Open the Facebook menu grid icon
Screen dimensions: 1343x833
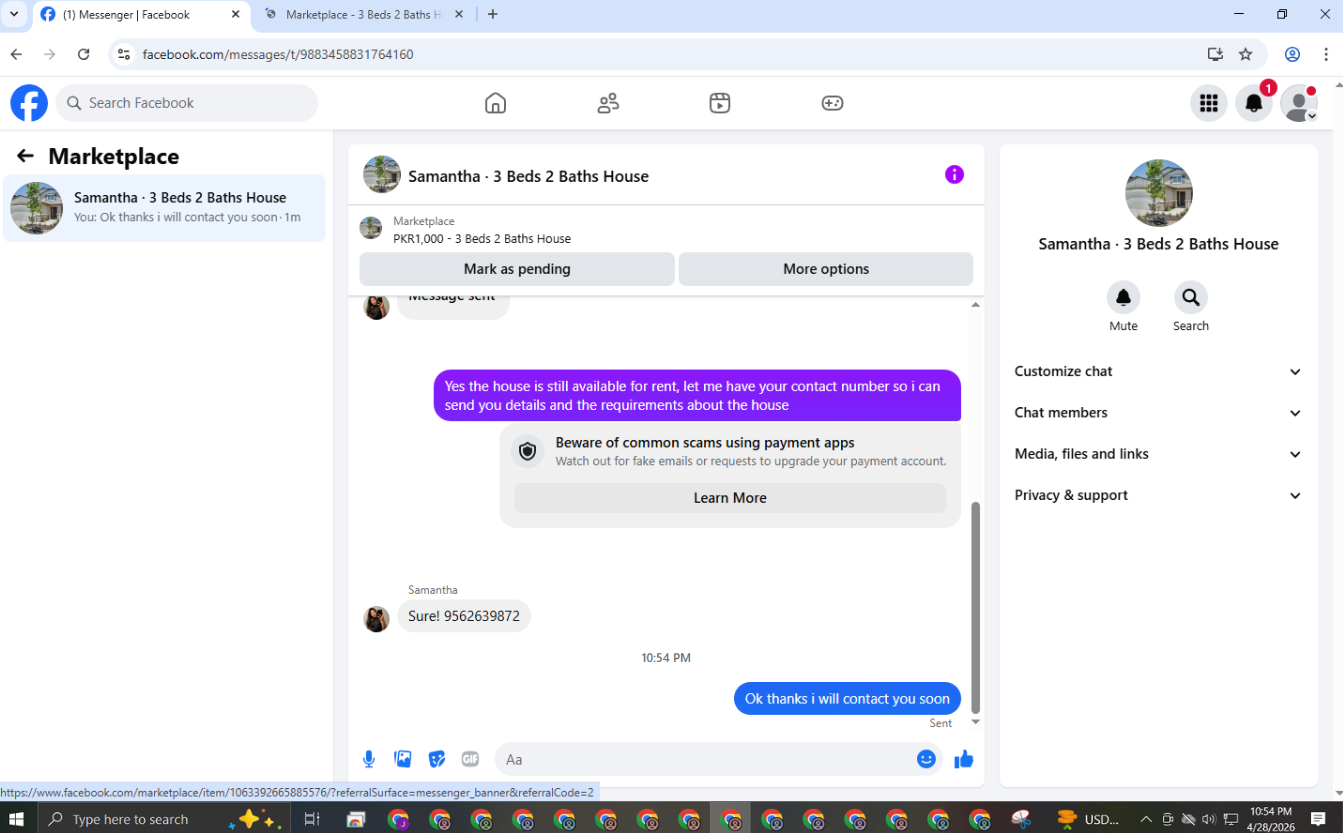pos(1208,103)
